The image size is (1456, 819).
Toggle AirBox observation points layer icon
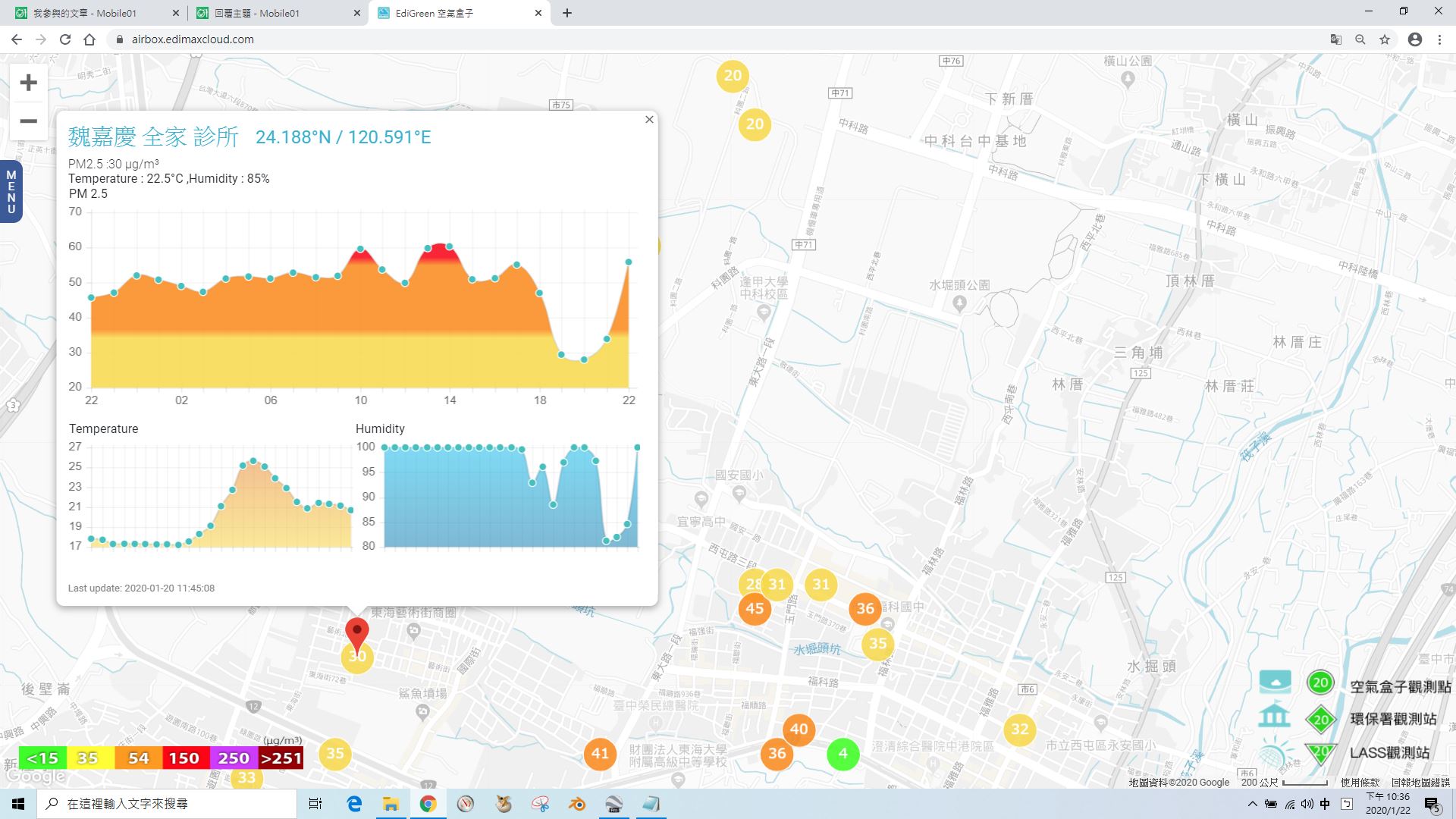coord(1275,682)
